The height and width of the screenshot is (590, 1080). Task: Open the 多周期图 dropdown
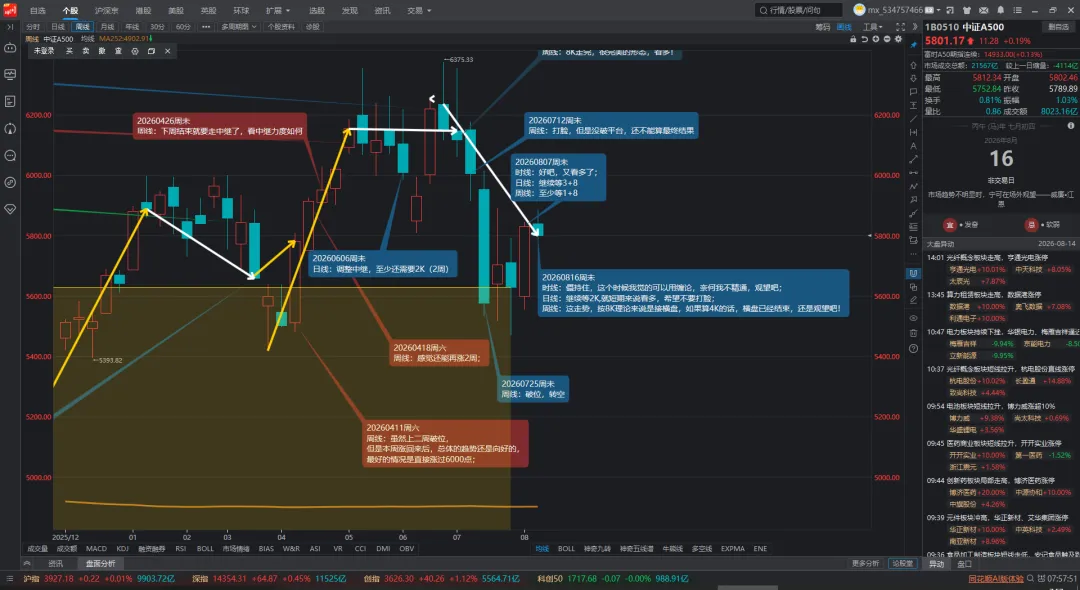pos(238,27)
